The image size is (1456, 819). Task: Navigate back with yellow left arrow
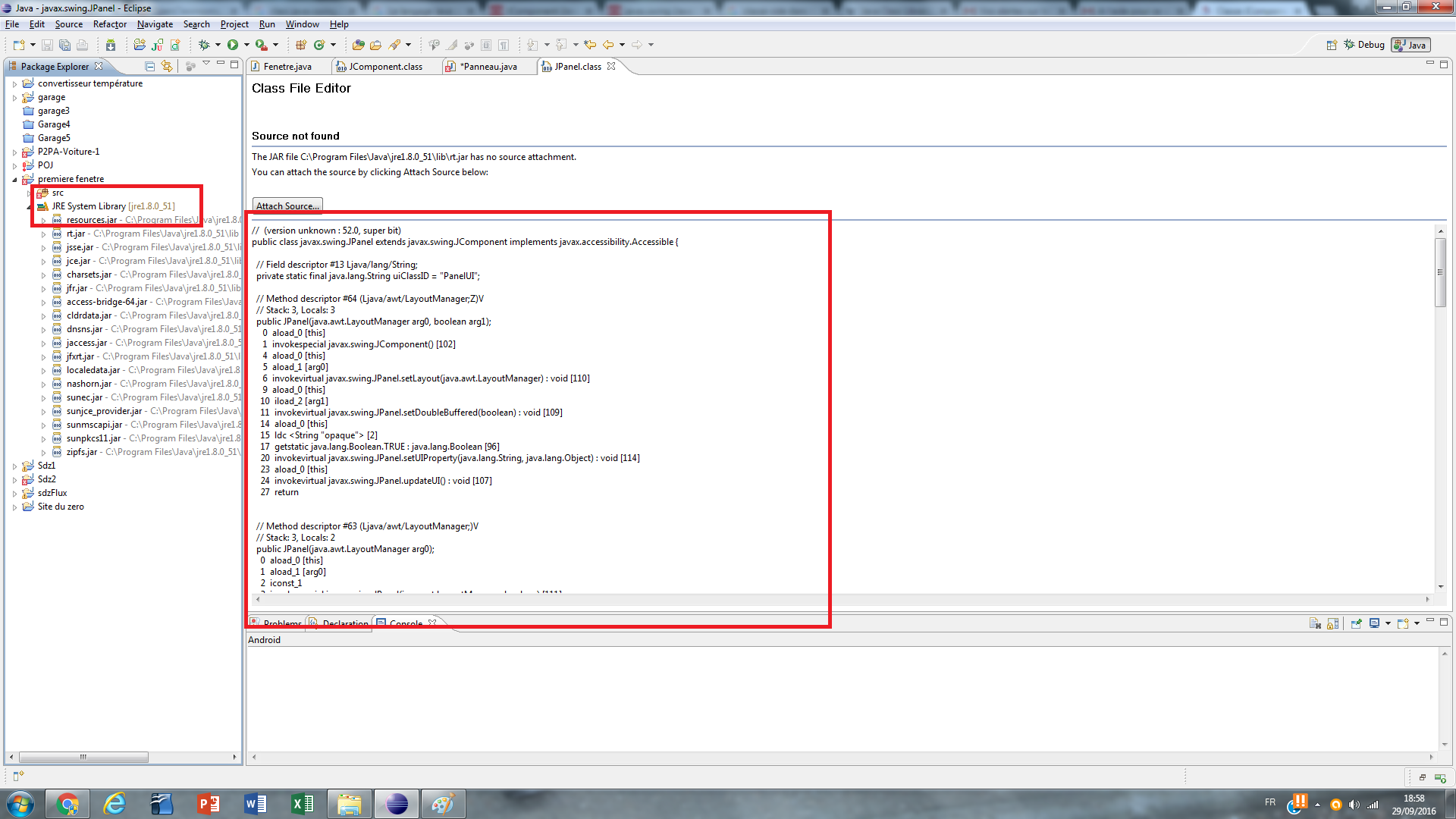click(608, 45)
